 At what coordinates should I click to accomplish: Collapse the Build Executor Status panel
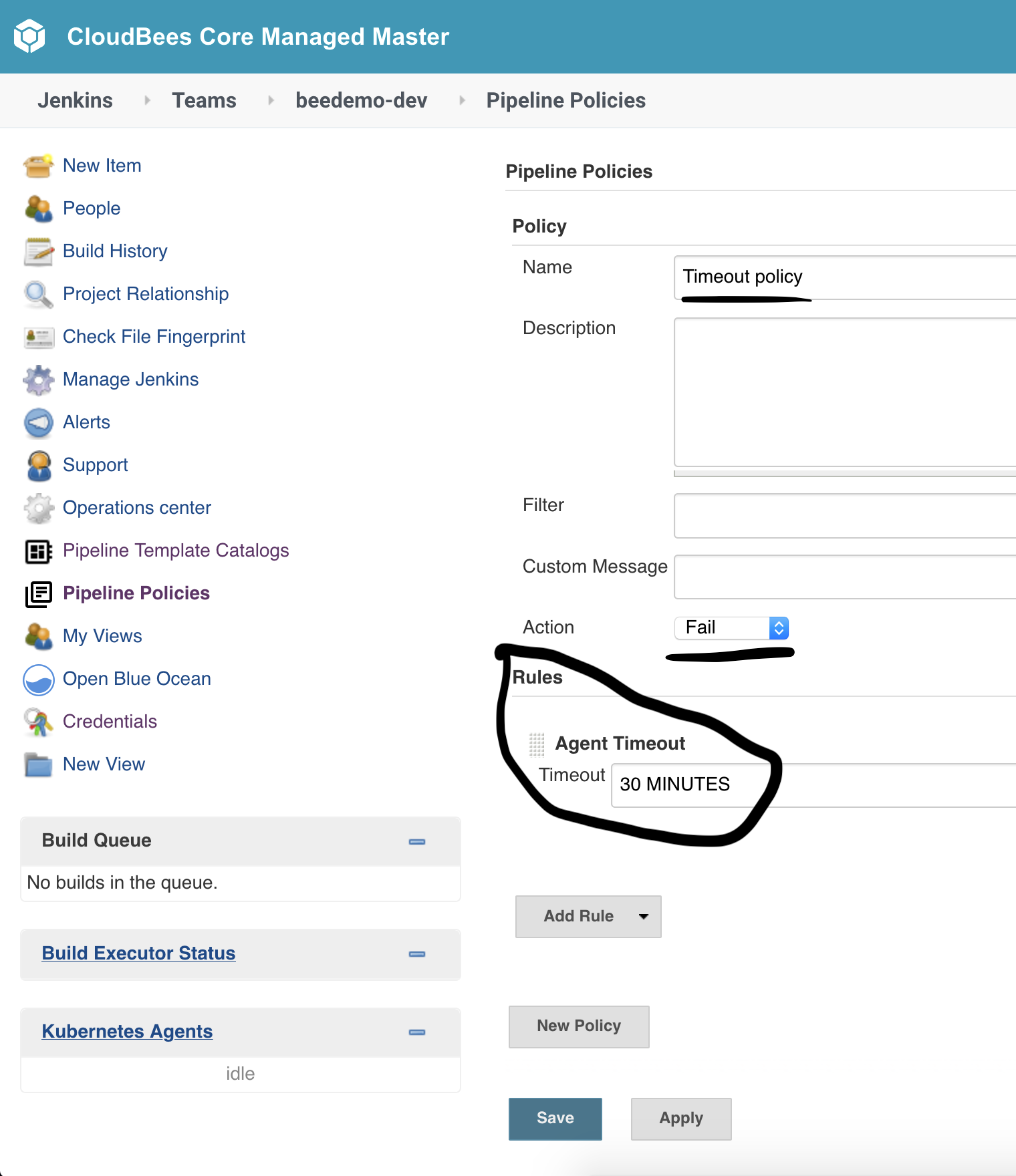pos(417,953)
